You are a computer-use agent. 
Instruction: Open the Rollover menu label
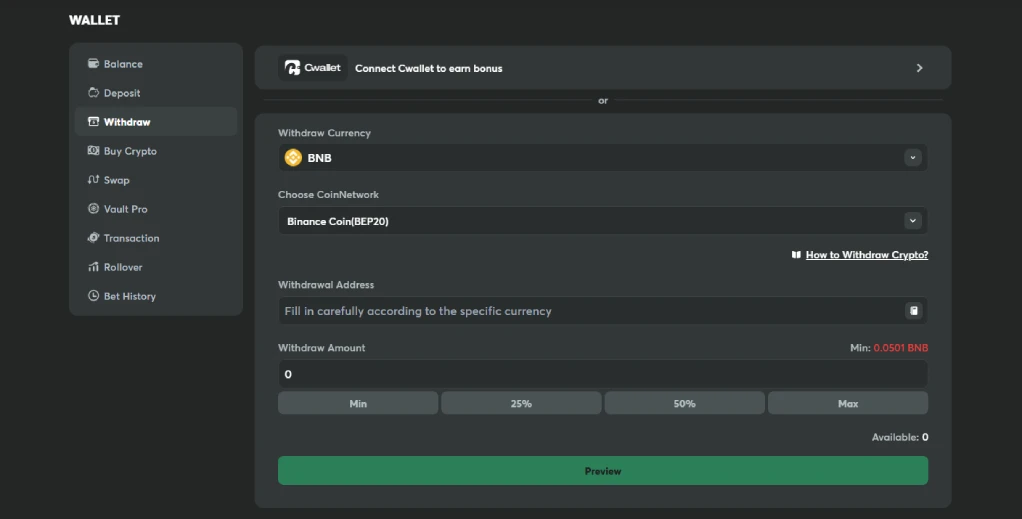pos(123,267)
